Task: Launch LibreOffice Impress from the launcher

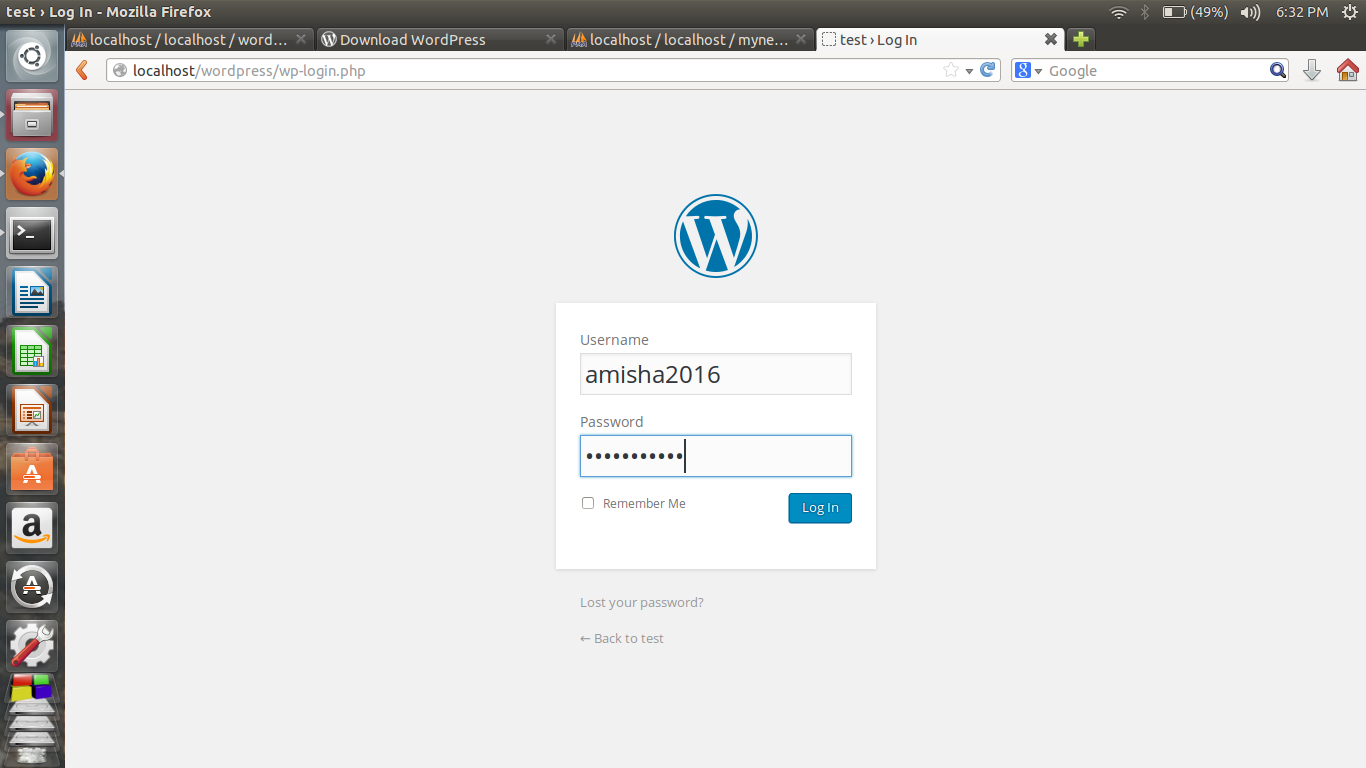Action: 32,410
